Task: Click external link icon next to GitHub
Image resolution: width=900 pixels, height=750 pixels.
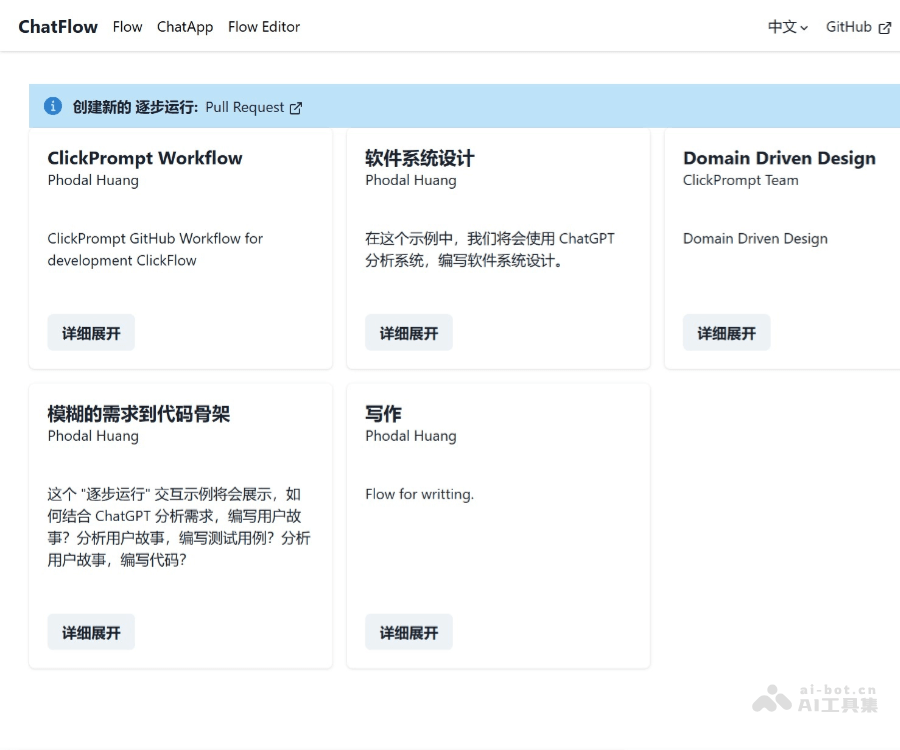Action: (884, 28)
